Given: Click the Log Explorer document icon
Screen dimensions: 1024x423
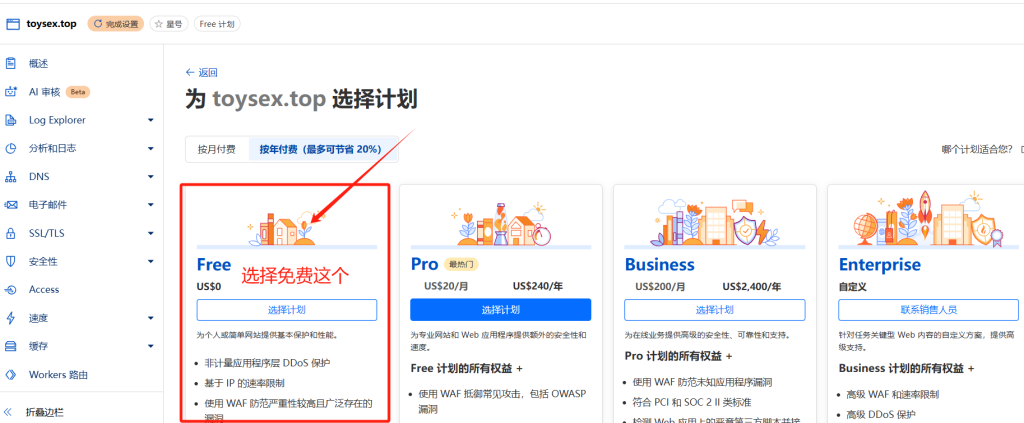Looking at the screenshot, I should click(10, 120).
